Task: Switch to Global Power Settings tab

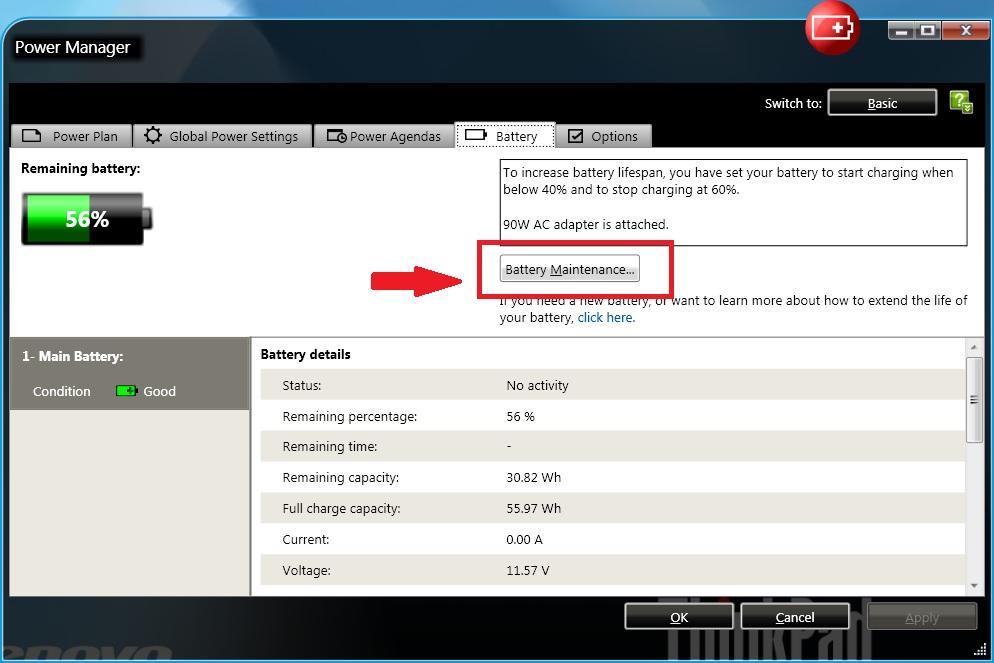Action: tap(223, 136)
